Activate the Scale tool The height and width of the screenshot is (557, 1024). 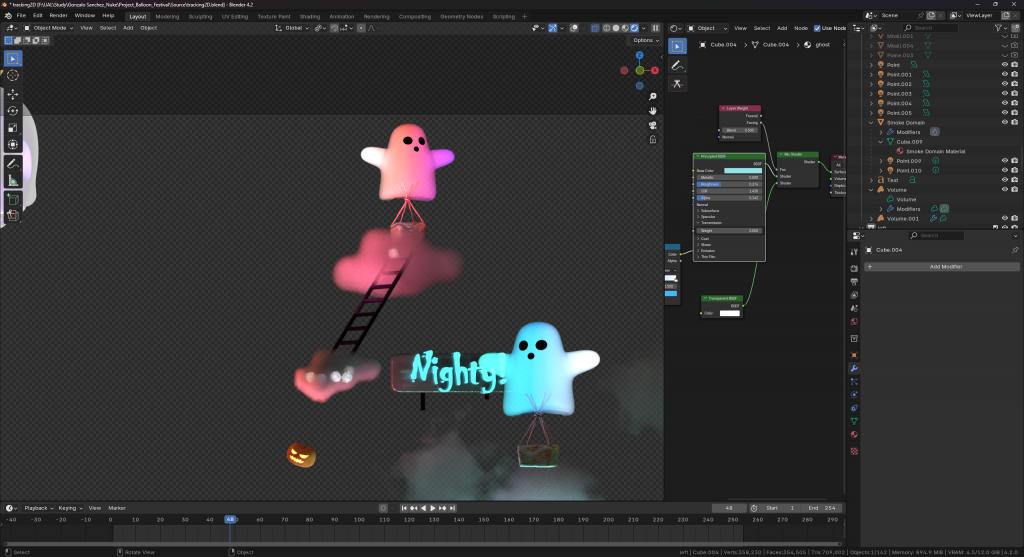click(x=12, y=128)
